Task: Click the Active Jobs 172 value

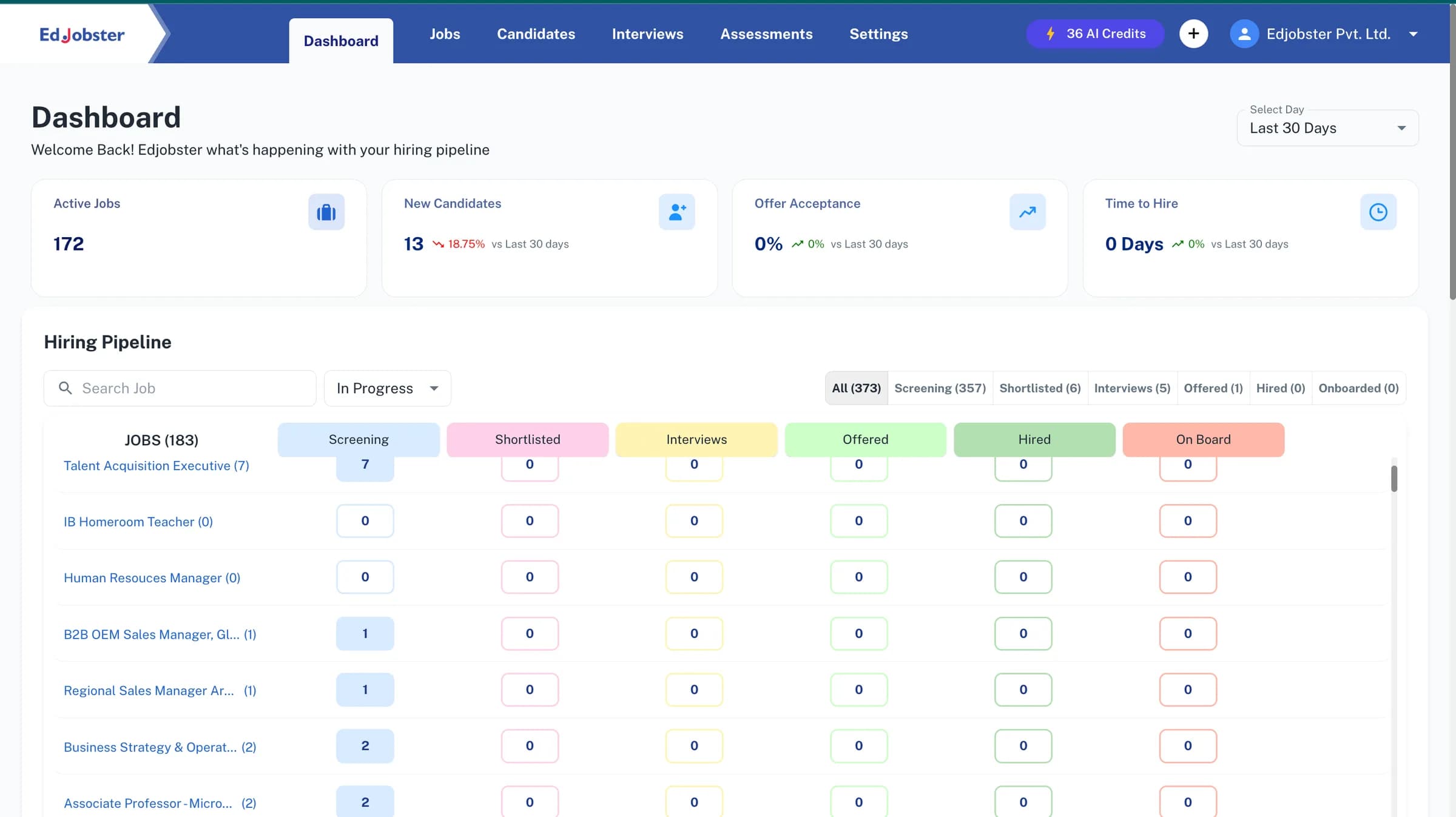Action: pyautogui.click(x=69, y=244)
